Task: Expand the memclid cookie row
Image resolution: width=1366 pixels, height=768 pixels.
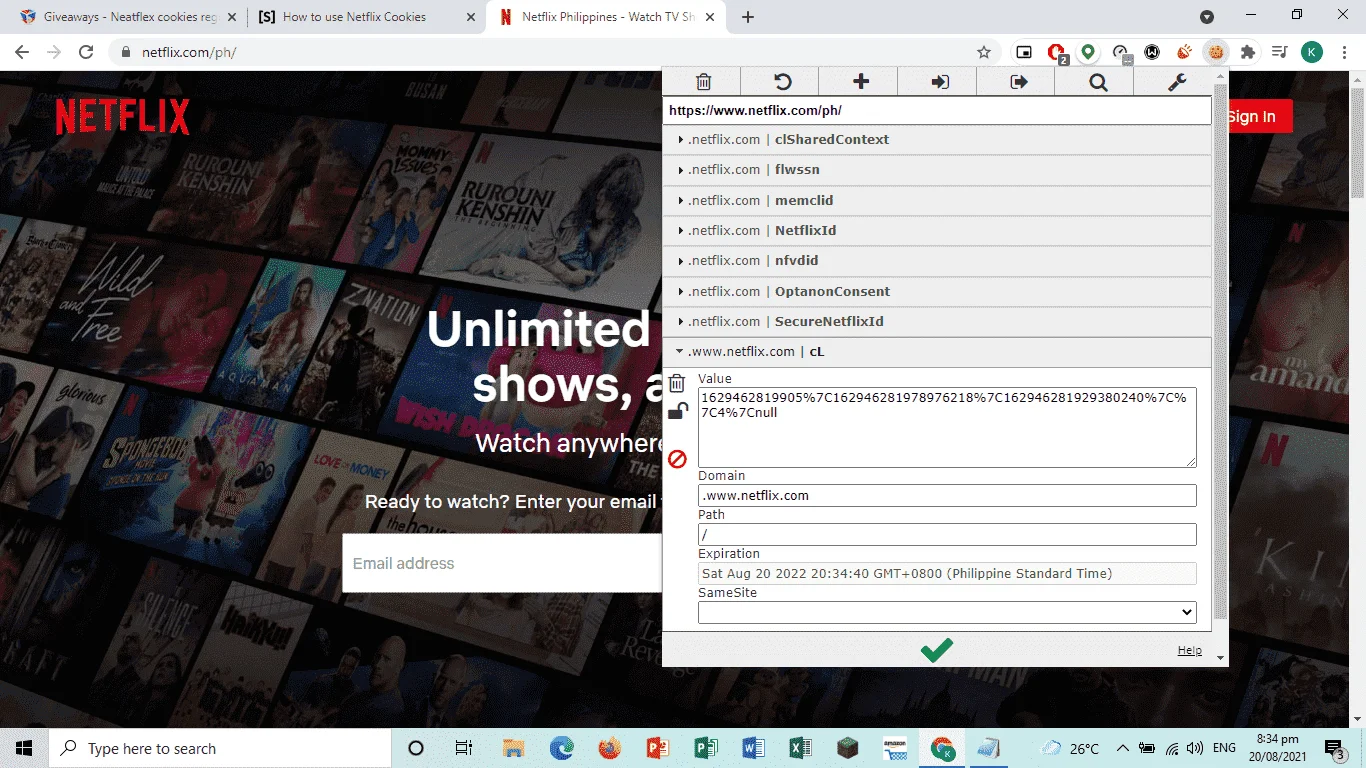Action: click(937, 200)
